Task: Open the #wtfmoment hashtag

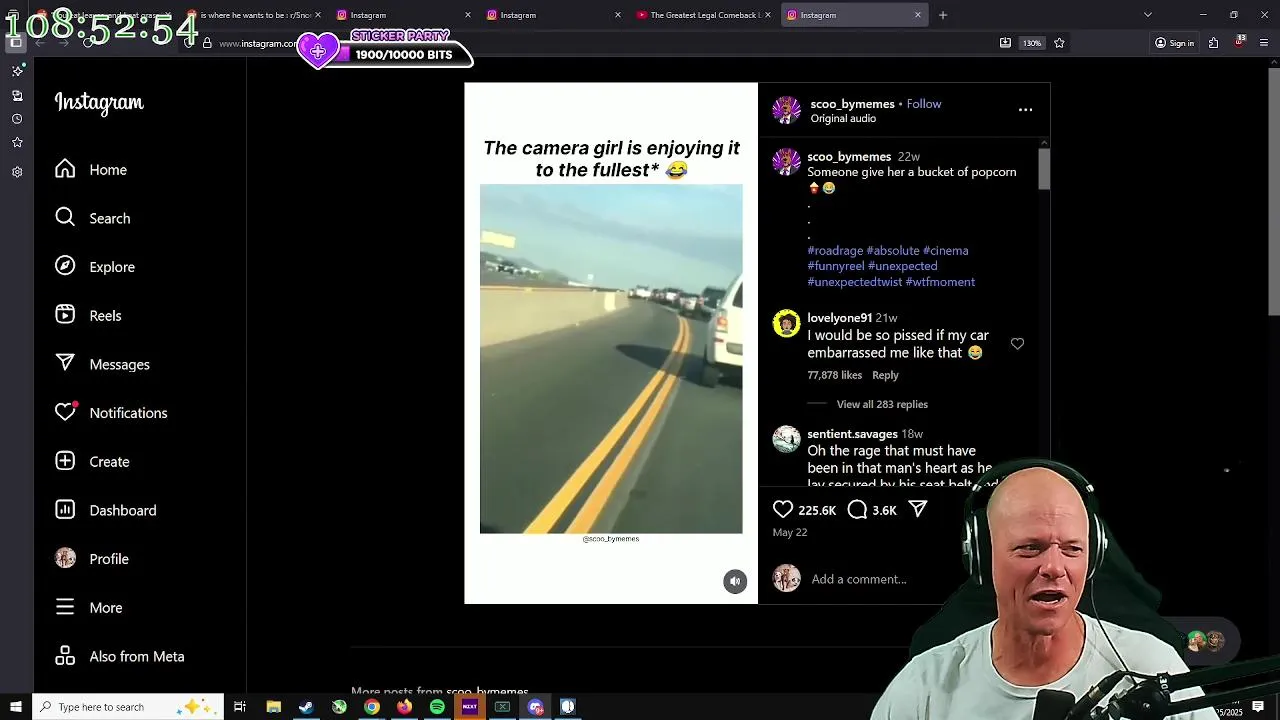Action: click(940, 282)
